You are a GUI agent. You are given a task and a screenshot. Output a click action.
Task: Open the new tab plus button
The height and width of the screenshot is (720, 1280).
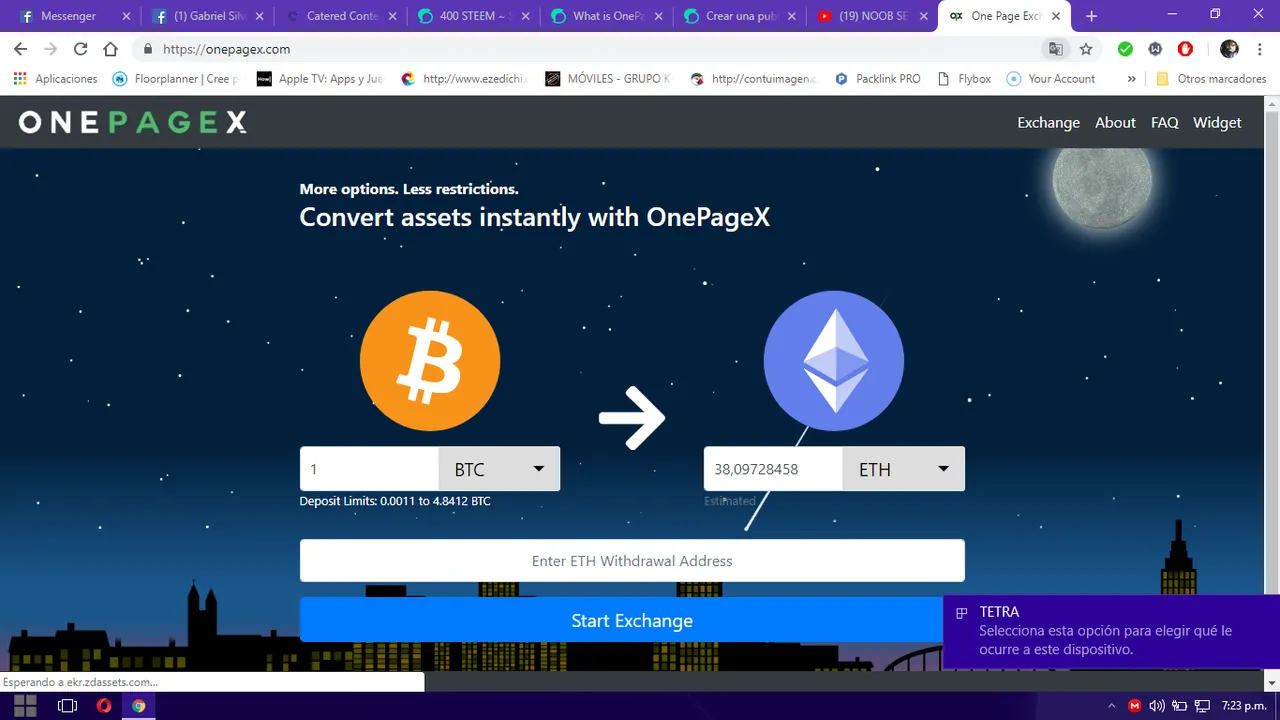tap(1091, 16)
